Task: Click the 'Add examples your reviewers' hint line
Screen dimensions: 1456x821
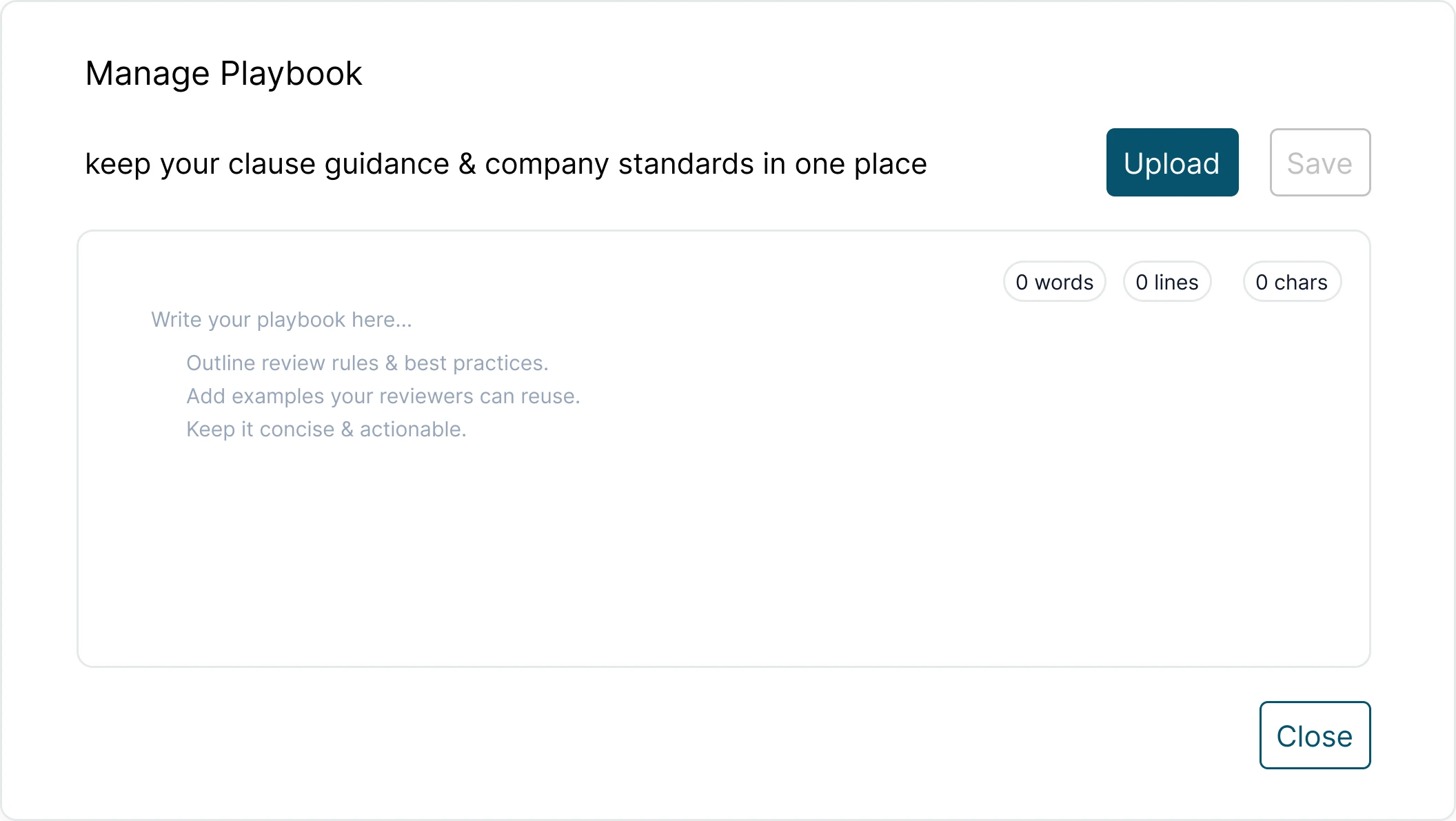Action: coord(383,396)
